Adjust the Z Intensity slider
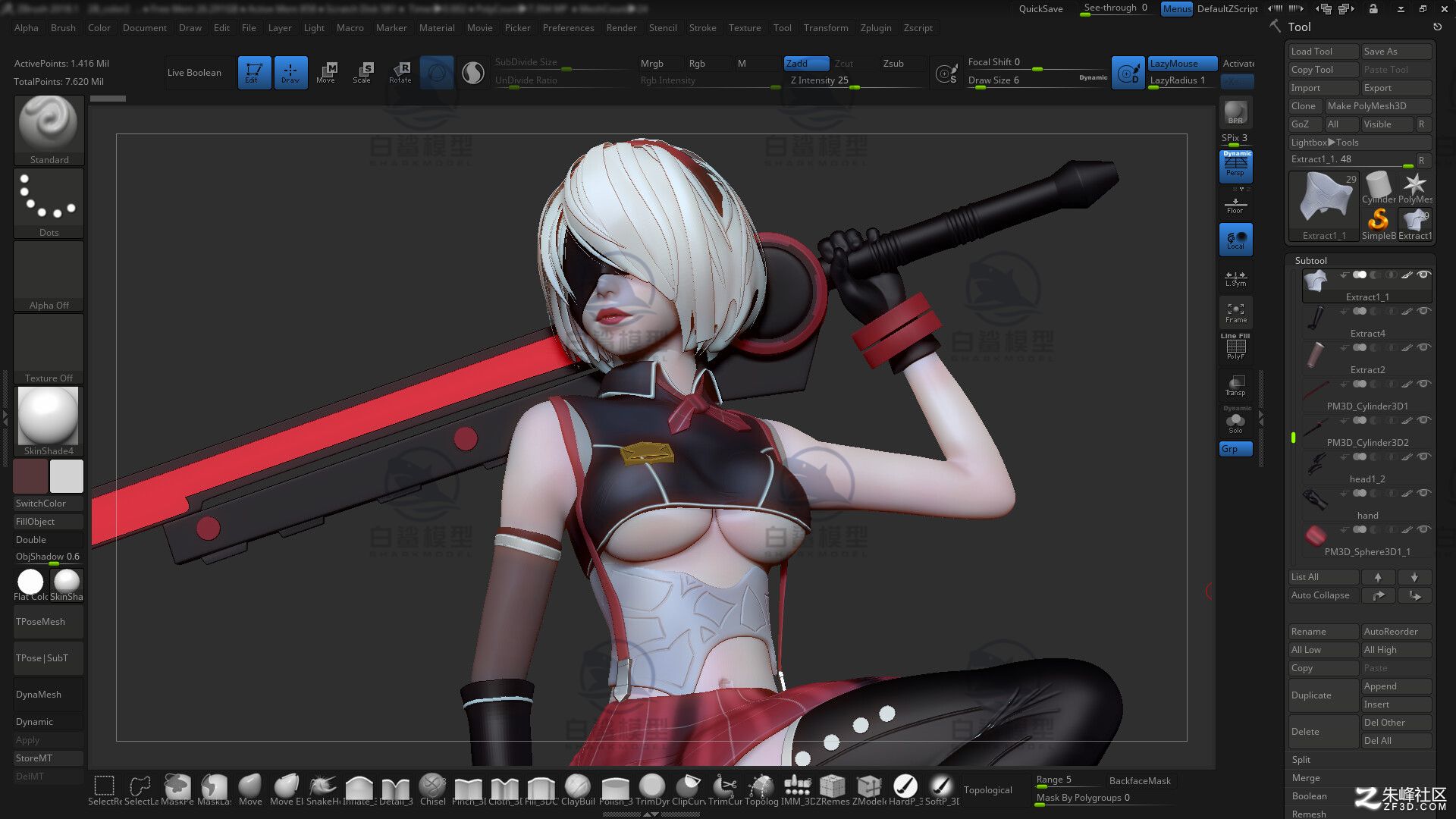 [854, 80]
